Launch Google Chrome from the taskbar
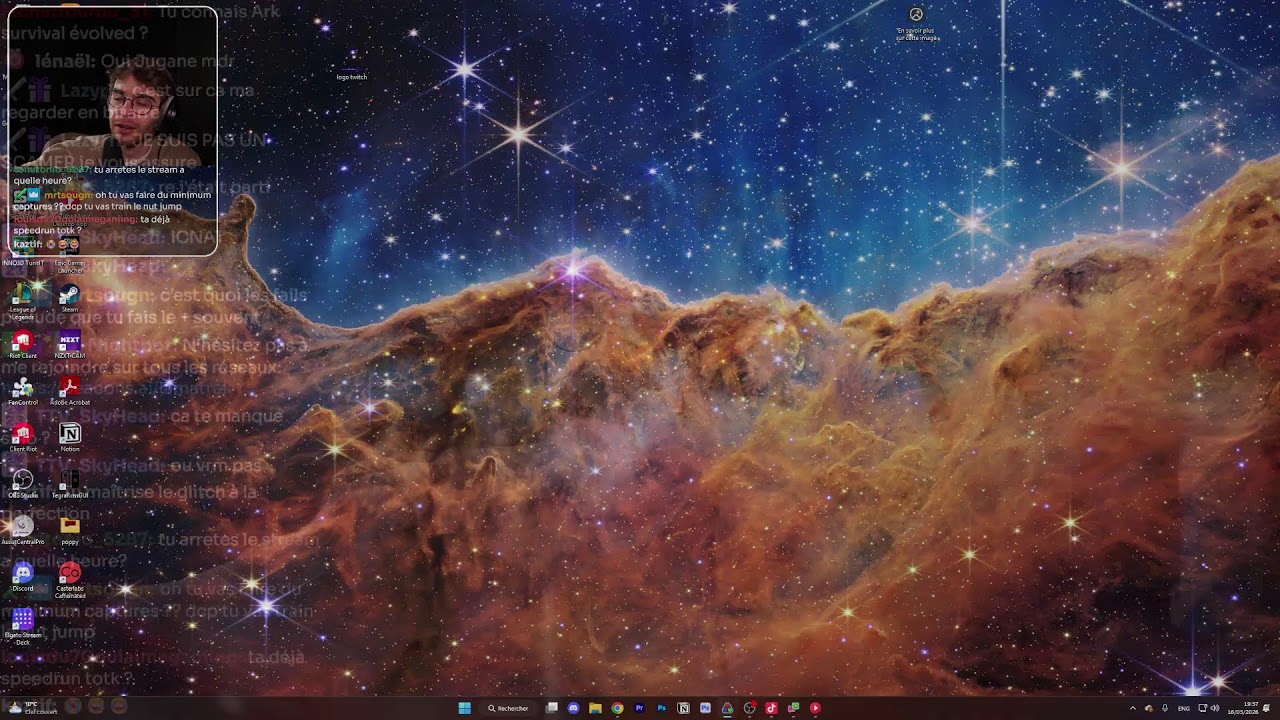Screen dimensions: 1280x720 point(617,708)
